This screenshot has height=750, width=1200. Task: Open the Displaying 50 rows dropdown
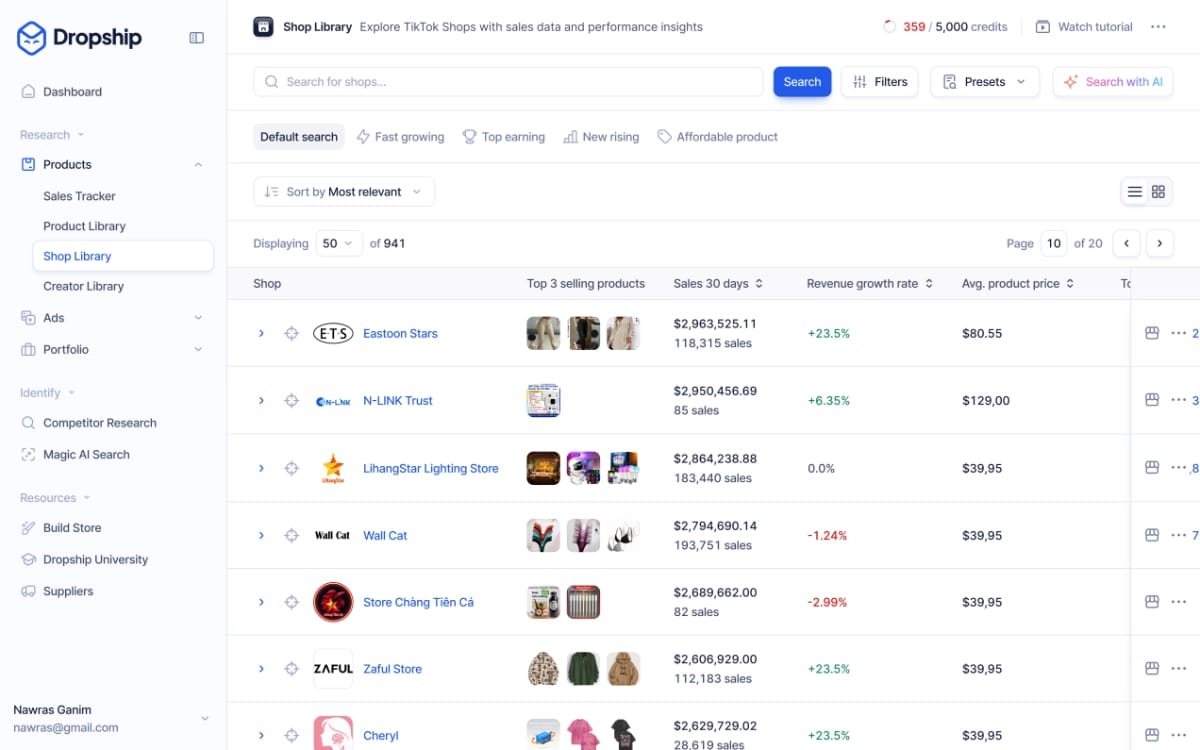(x=339, y=243)
